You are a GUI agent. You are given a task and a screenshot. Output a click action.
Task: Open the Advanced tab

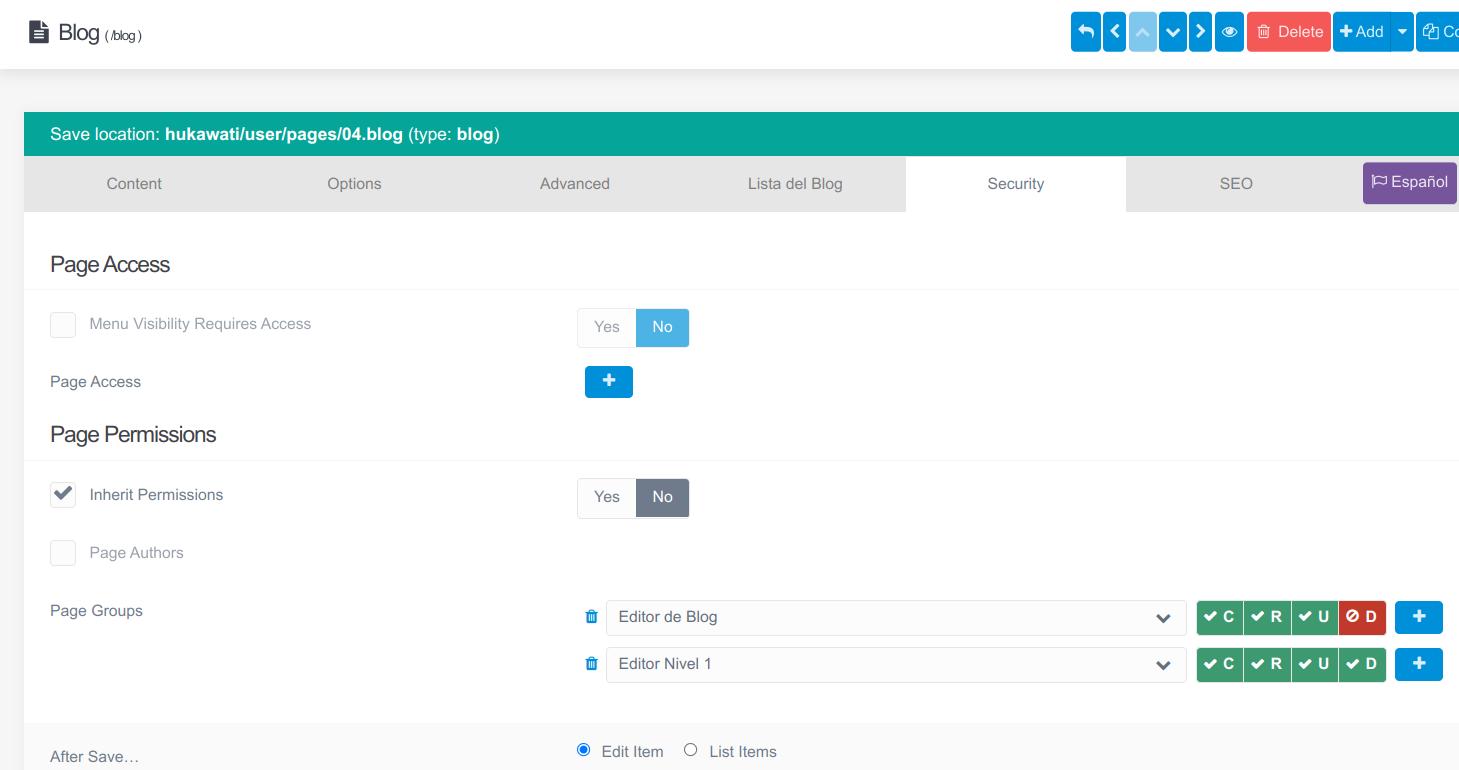pos(575,184)
